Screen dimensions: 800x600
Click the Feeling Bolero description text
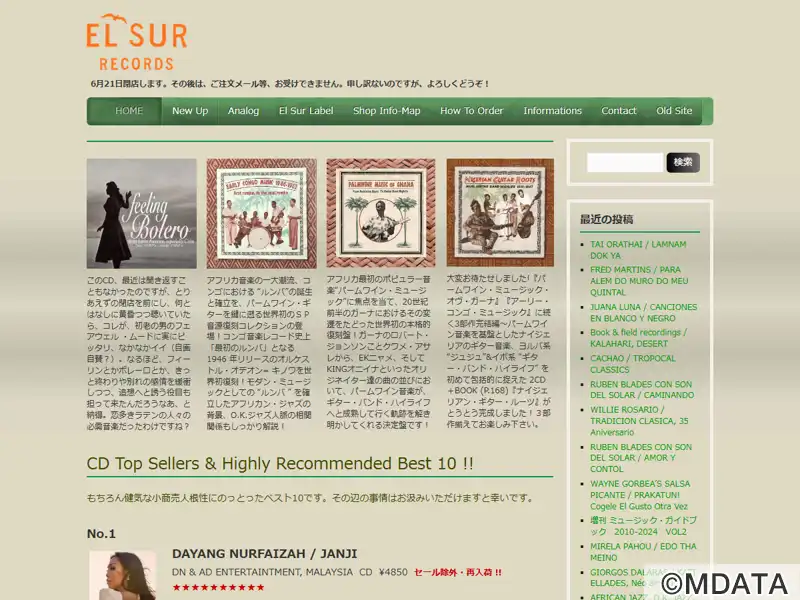139,353
